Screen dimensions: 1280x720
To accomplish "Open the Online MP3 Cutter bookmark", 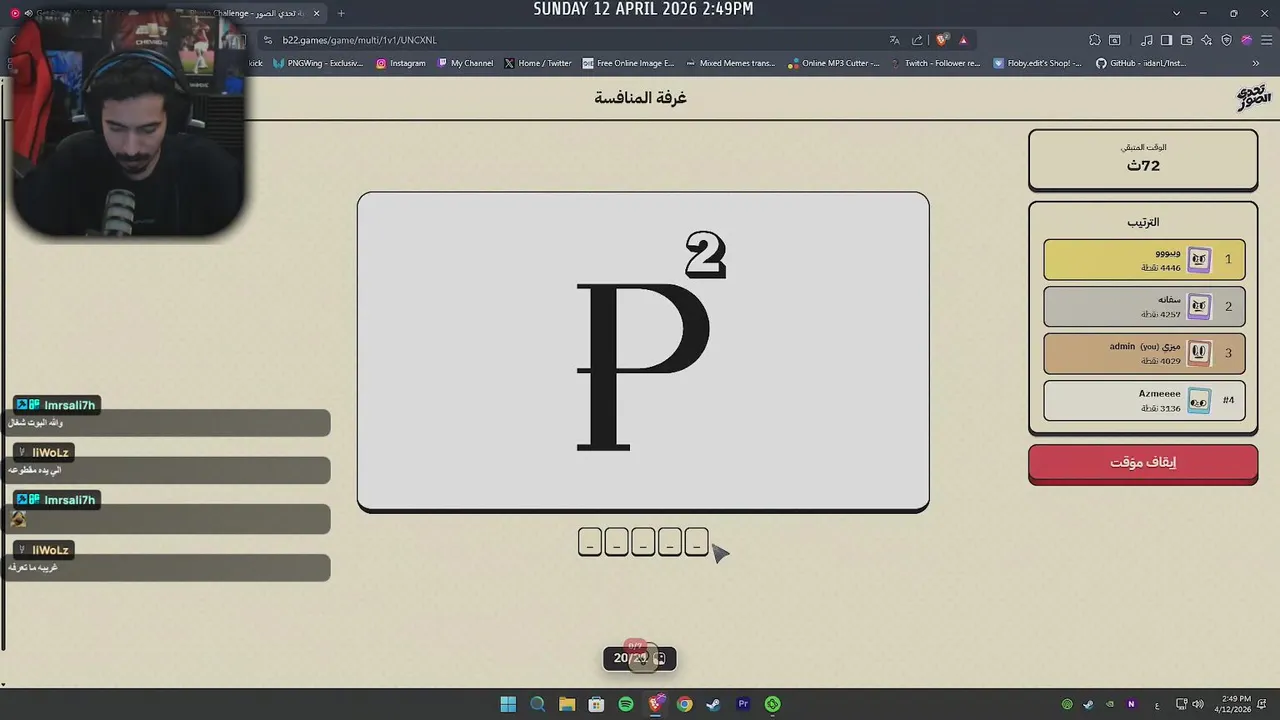I will point(834,63).
